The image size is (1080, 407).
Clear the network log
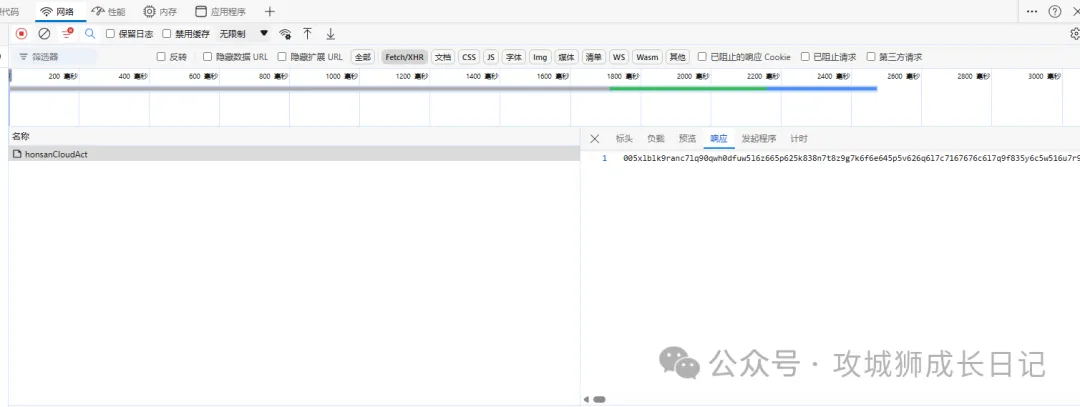tap(44, 33)
